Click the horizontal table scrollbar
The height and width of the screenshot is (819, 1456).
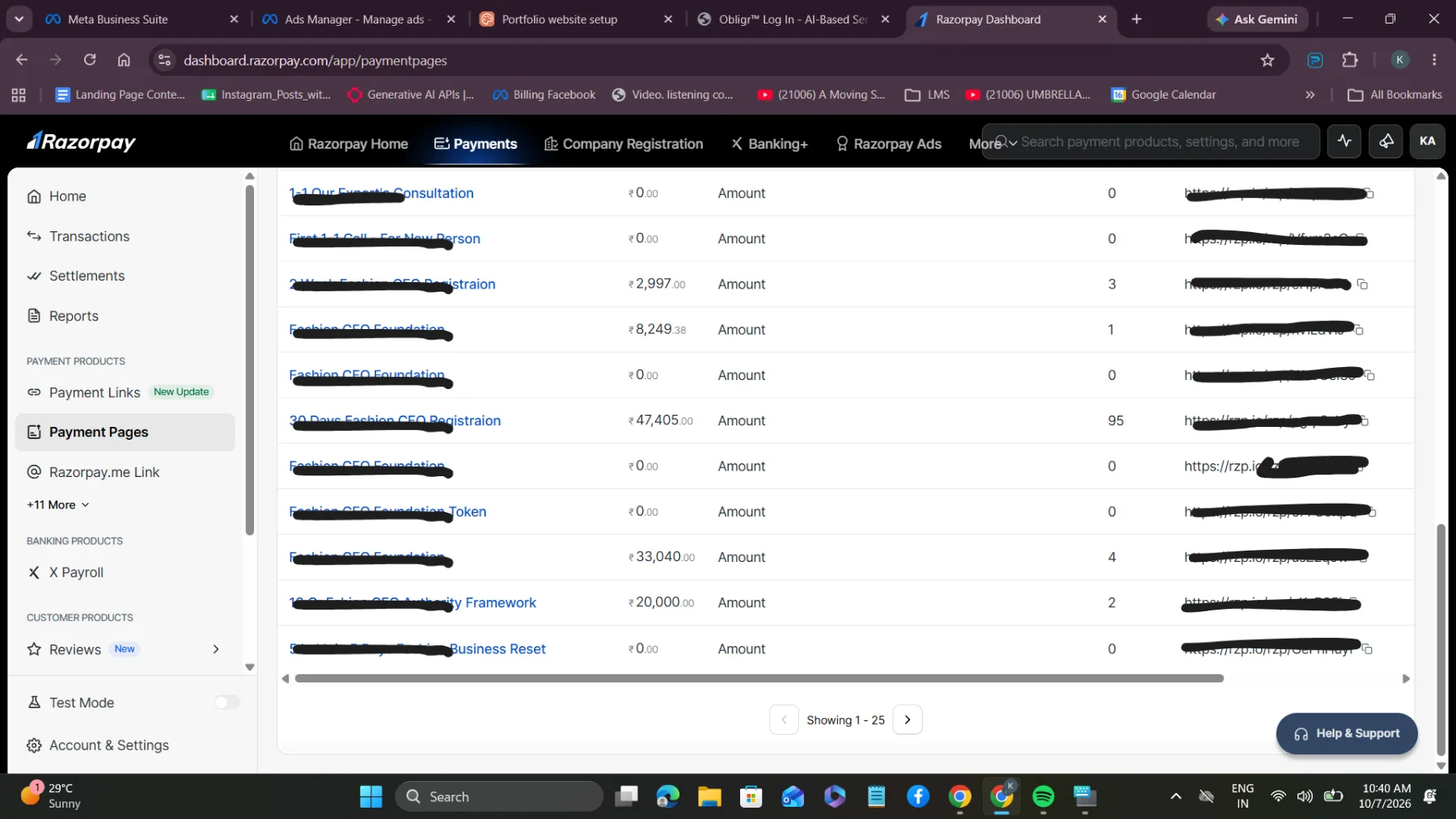(x=759, y=679)
